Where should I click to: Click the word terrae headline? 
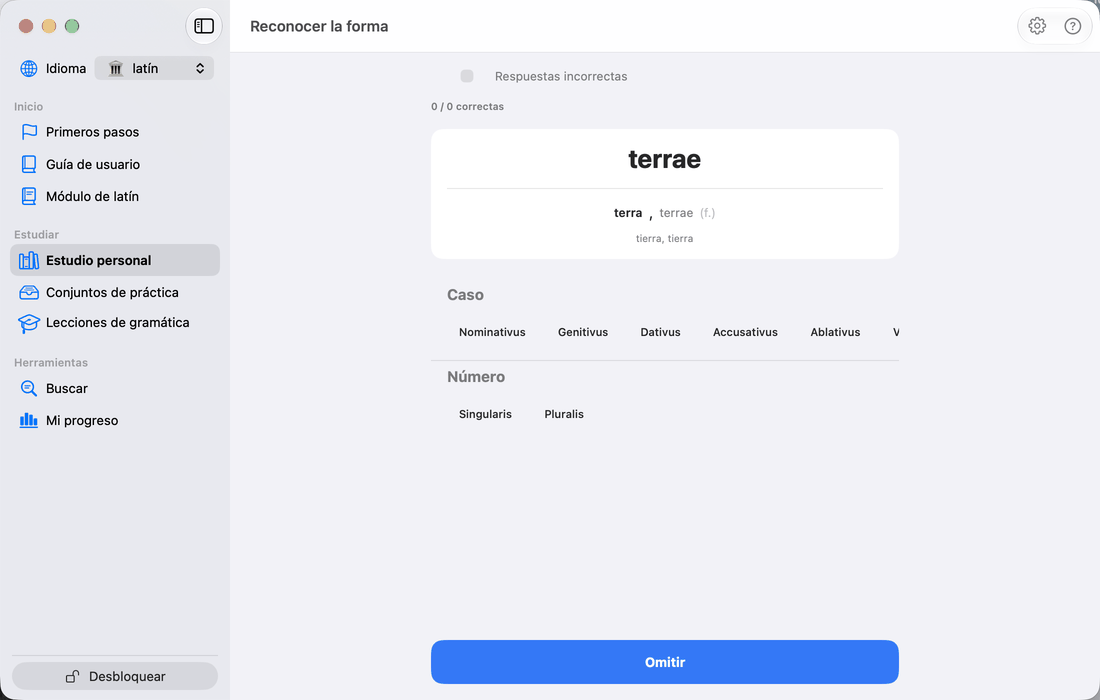click(664, 159)
